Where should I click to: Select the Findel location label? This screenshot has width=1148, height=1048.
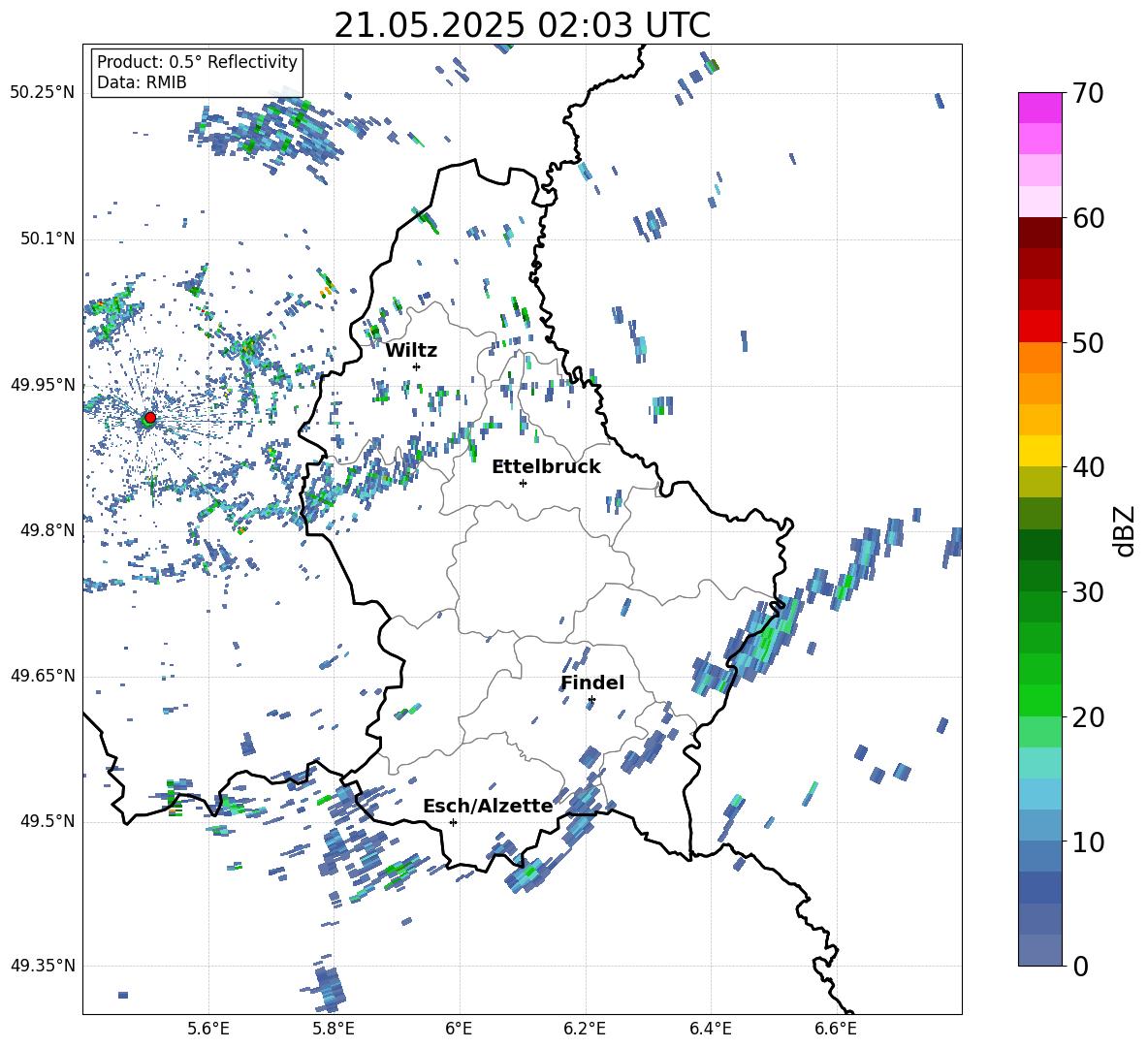[592, 683]
